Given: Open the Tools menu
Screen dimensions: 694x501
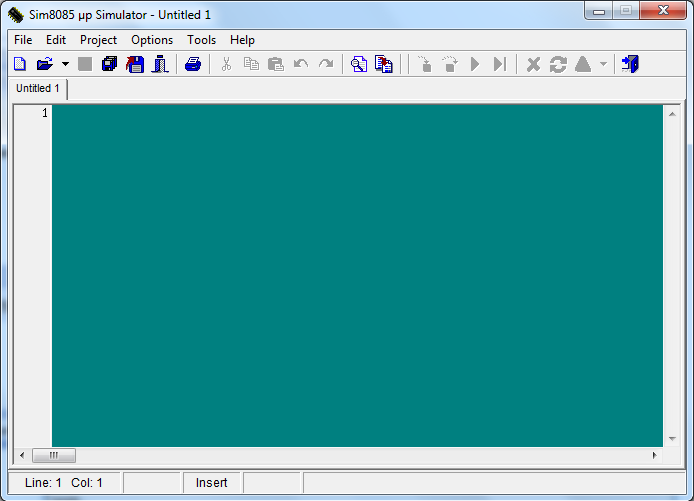Looking at the screenshot, I should coord(201,40).
